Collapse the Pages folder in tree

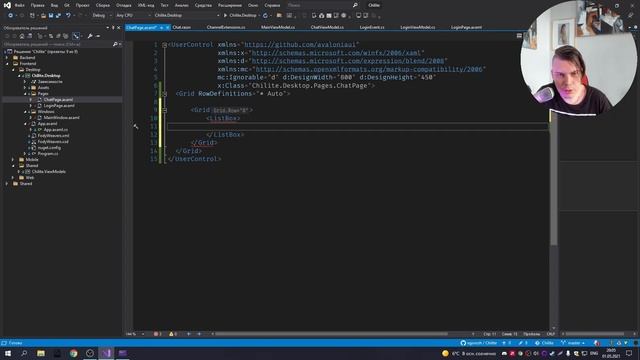click(25, 93)
